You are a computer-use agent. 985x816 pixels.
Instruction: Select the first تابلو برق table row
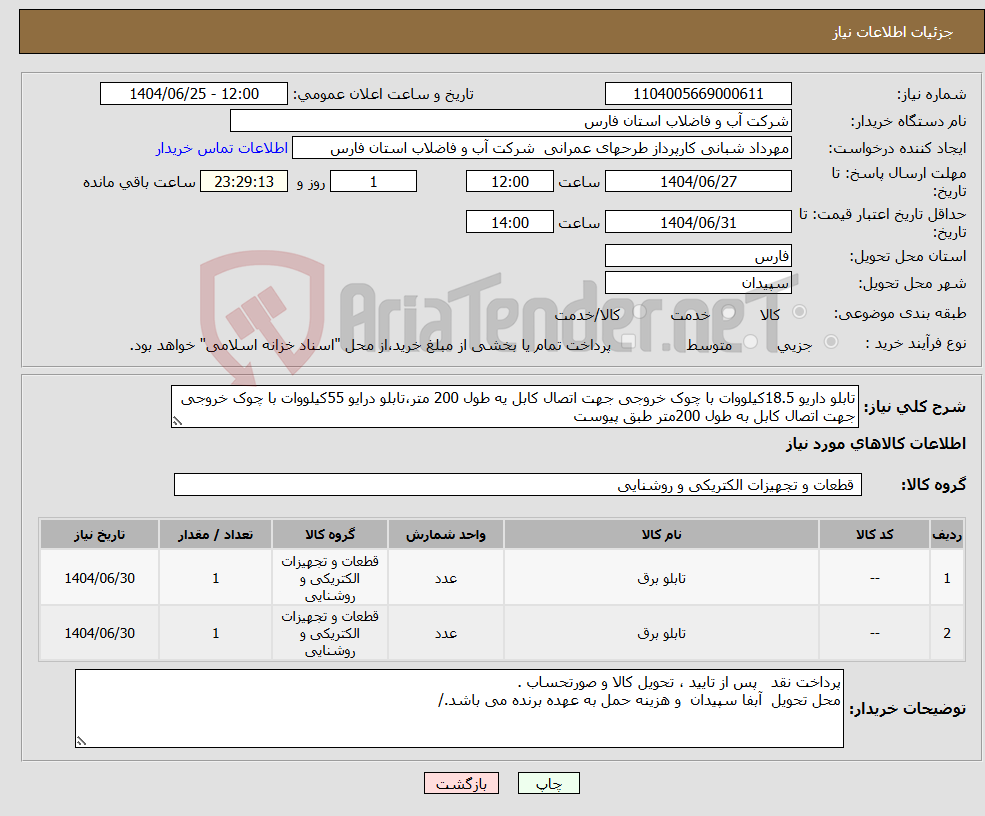point(500,577)
